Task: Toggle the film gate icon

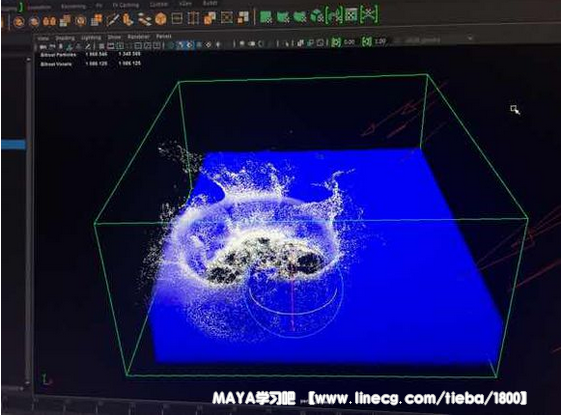Action: point(111,46)
